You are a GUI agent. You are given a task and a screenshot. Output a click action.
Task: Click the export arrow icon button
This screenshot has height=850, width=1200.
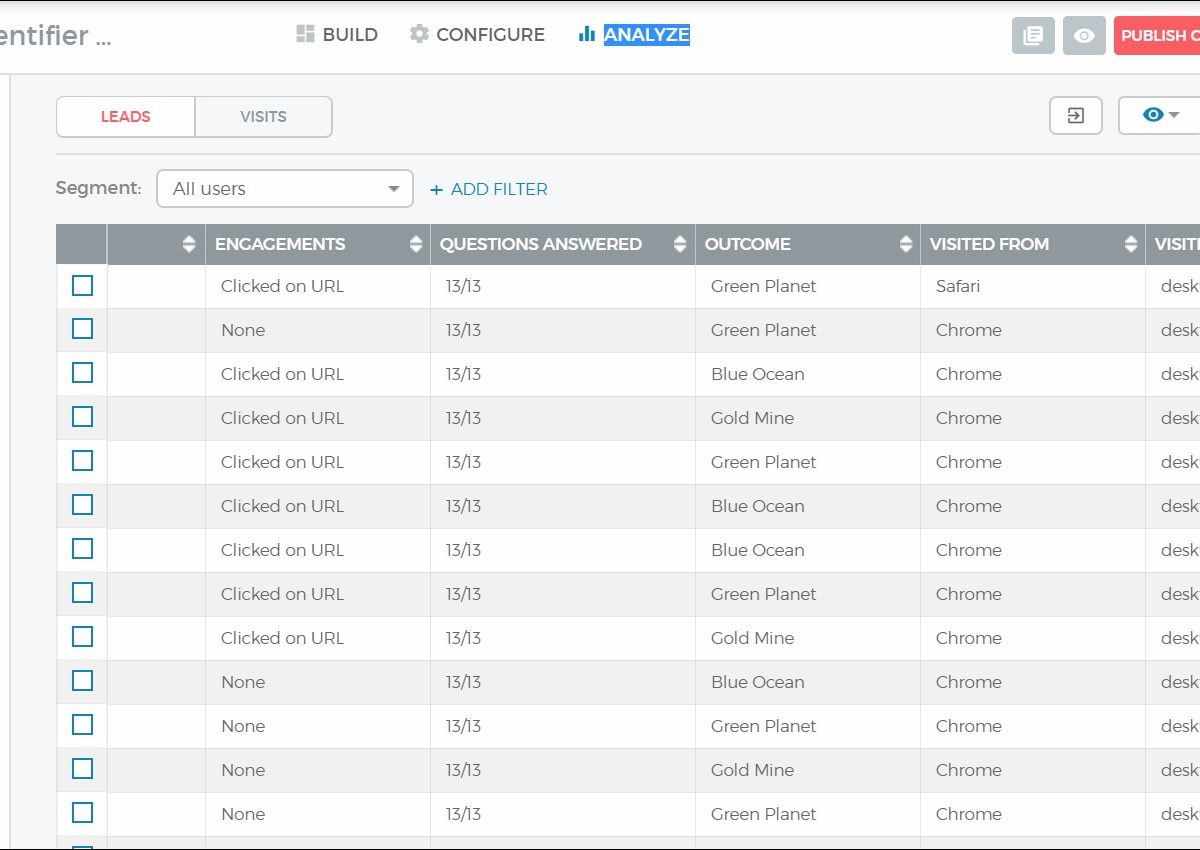[x=1075, y=116]
